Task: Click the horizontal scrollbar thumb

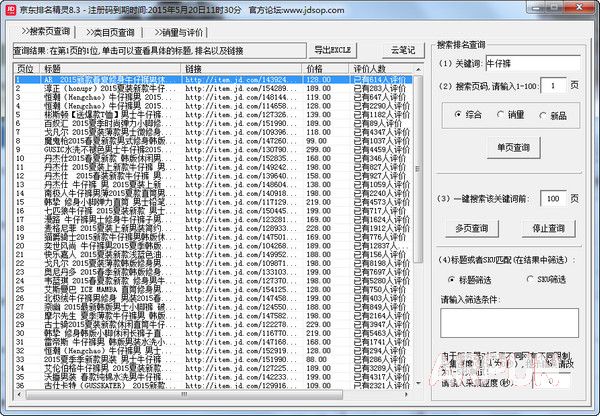Action: [x=184, y=394]
